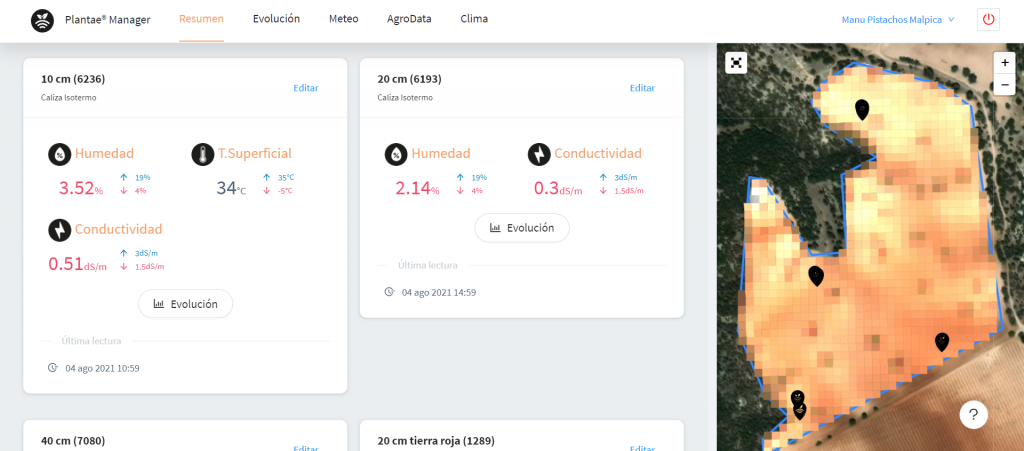
Task: Go to the Clima tab
Action: (473, 19)
